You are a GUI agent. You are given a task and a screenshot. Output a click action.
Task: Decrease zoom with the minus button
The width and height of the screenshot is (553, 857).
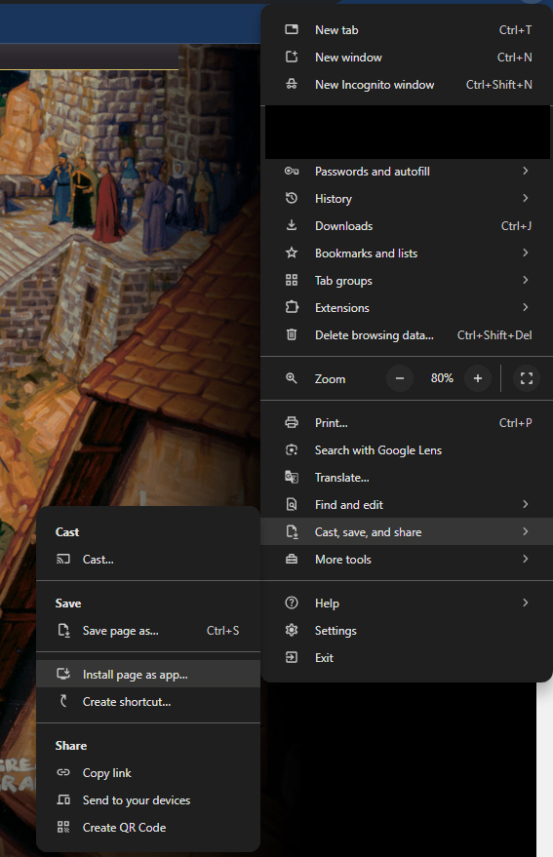399,378
